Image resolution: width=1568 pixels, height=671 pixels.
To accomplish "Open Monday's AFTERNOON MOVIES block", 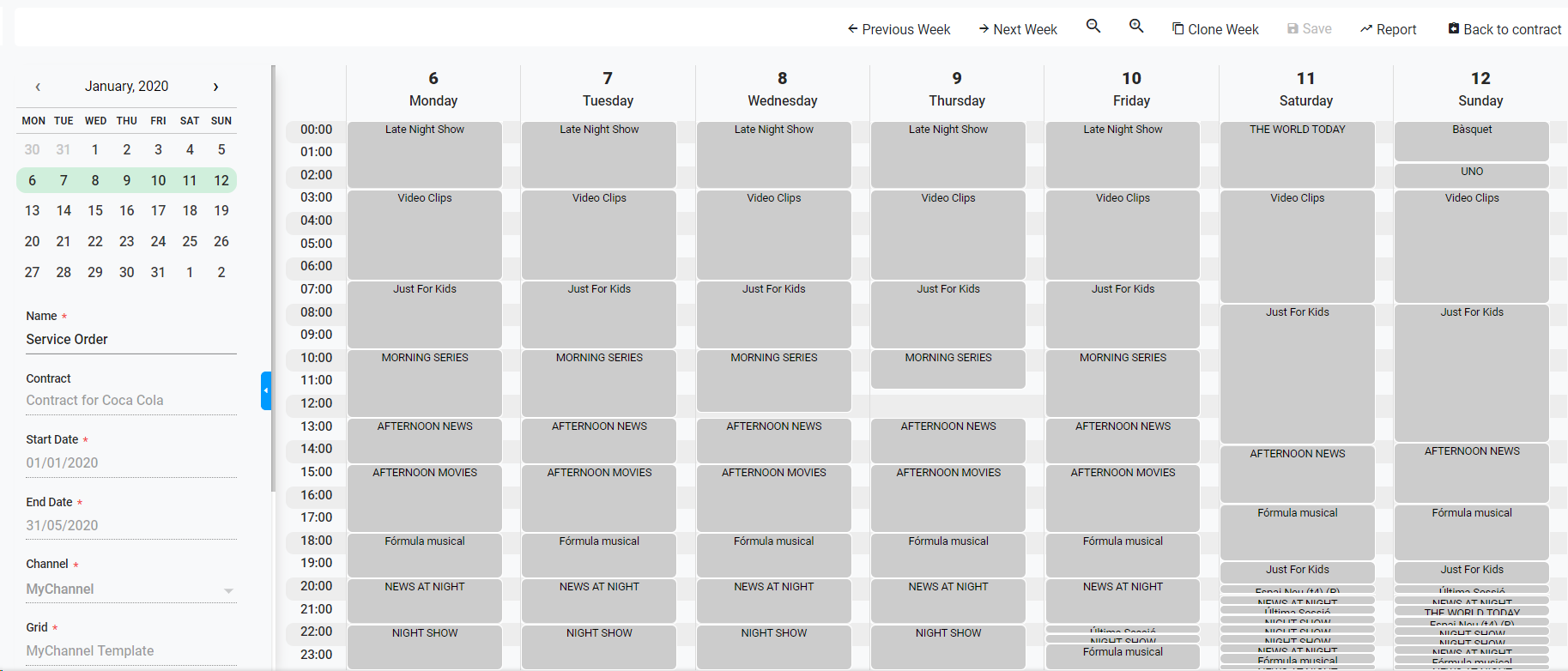I will click(425, 498).
